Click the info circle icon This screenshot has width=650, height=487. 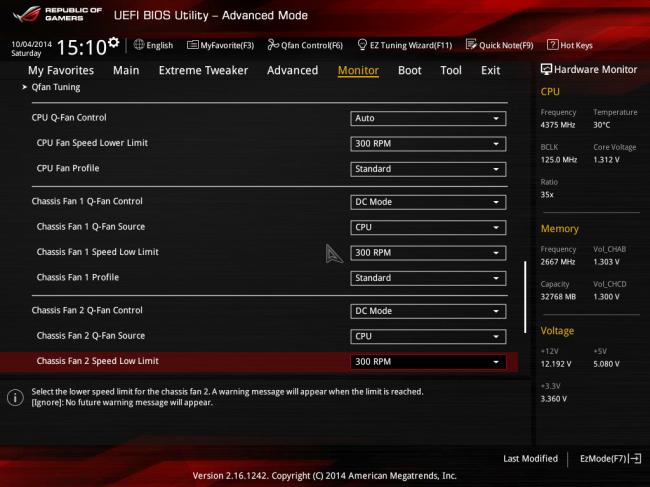pyautogui.click(x=15, y=397)
